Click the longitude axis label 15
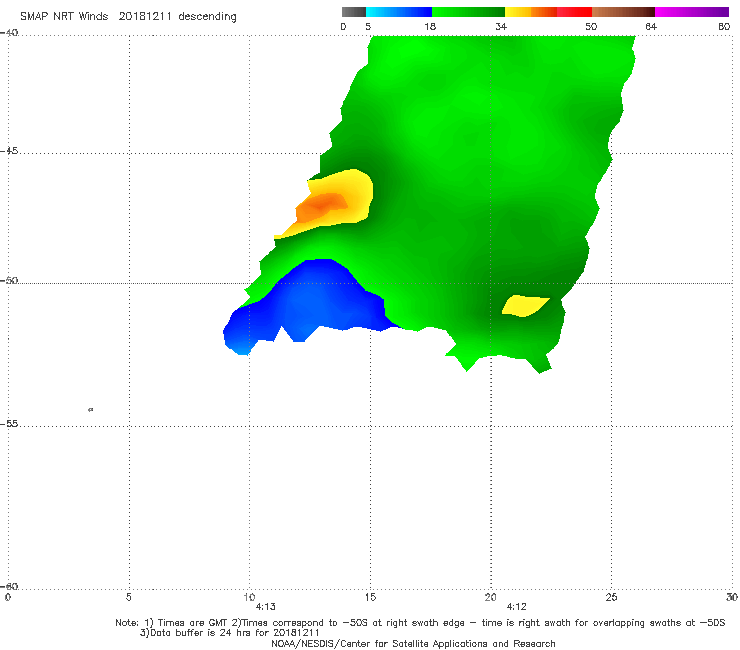This screenshot has width=740, height=650. coord(370,597)
